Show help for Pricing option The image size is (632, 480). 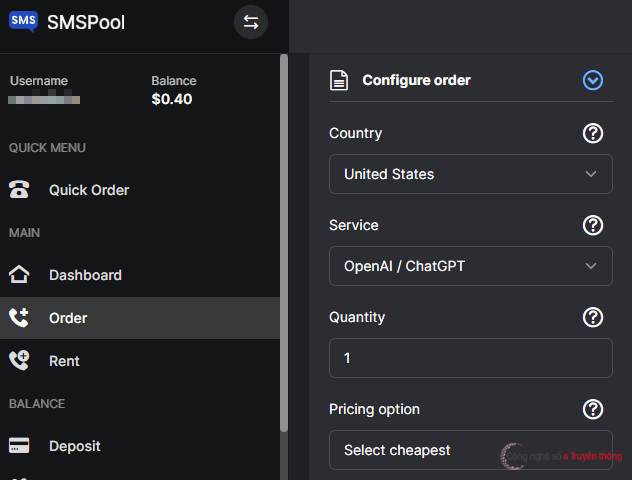[x=593, y=409]
